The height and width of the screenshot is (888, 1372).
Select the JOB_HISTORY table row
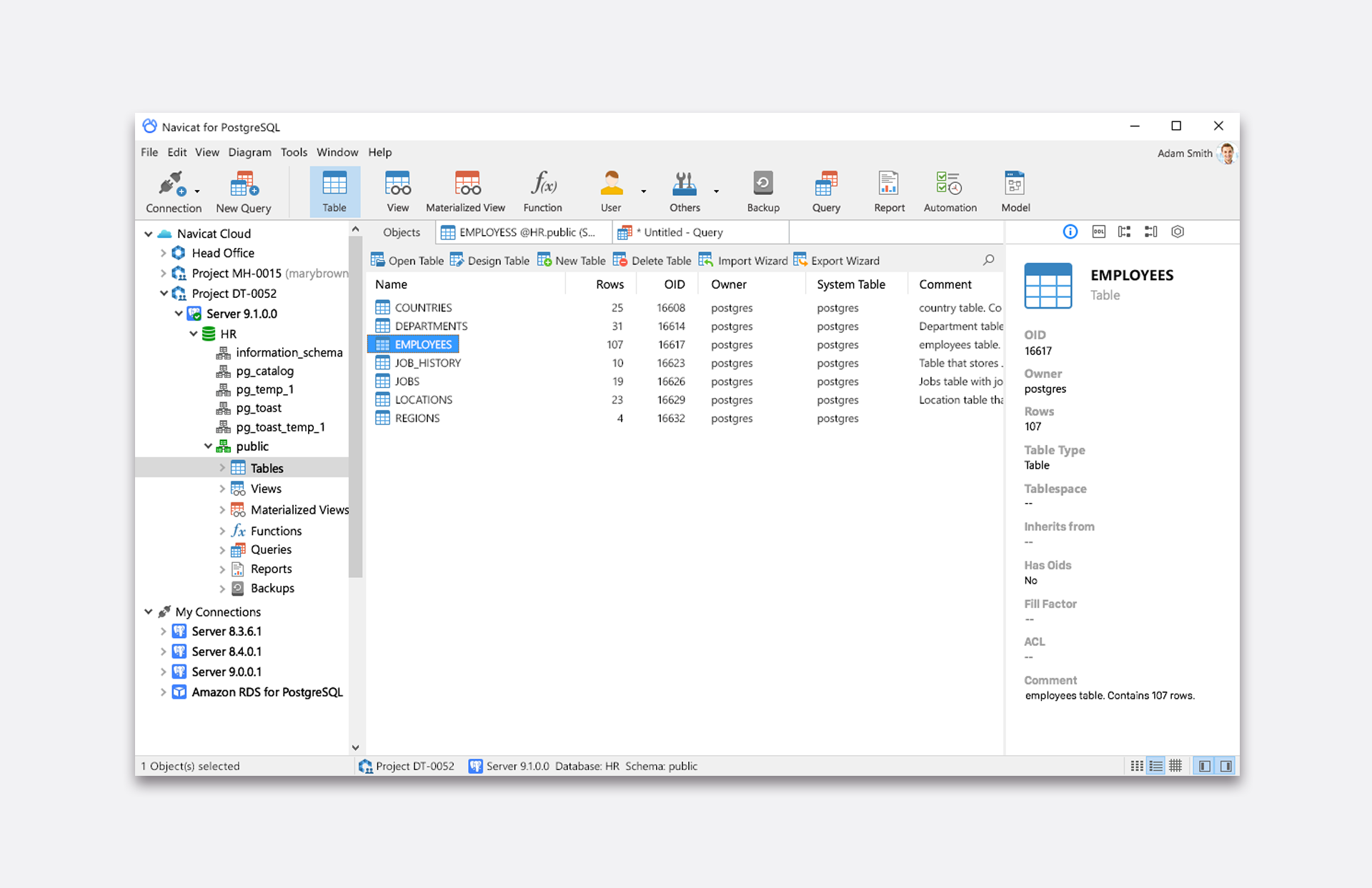[x=427, y=363]
